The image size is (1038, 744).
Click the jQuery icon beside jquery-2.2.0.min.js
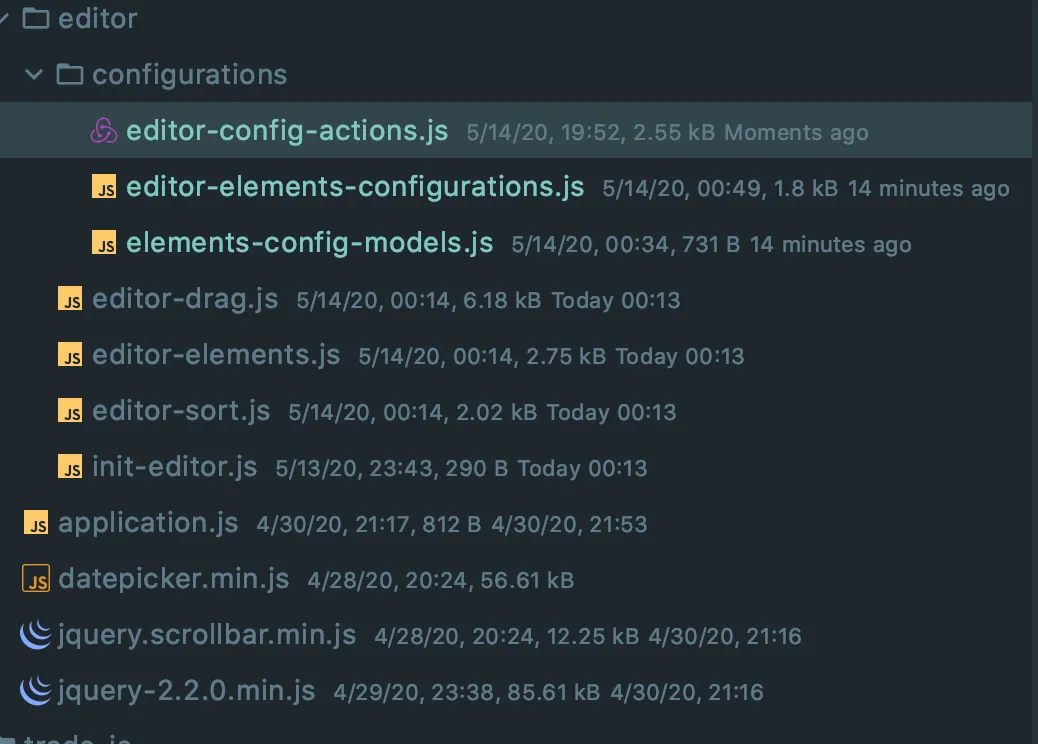pos(36,691)
